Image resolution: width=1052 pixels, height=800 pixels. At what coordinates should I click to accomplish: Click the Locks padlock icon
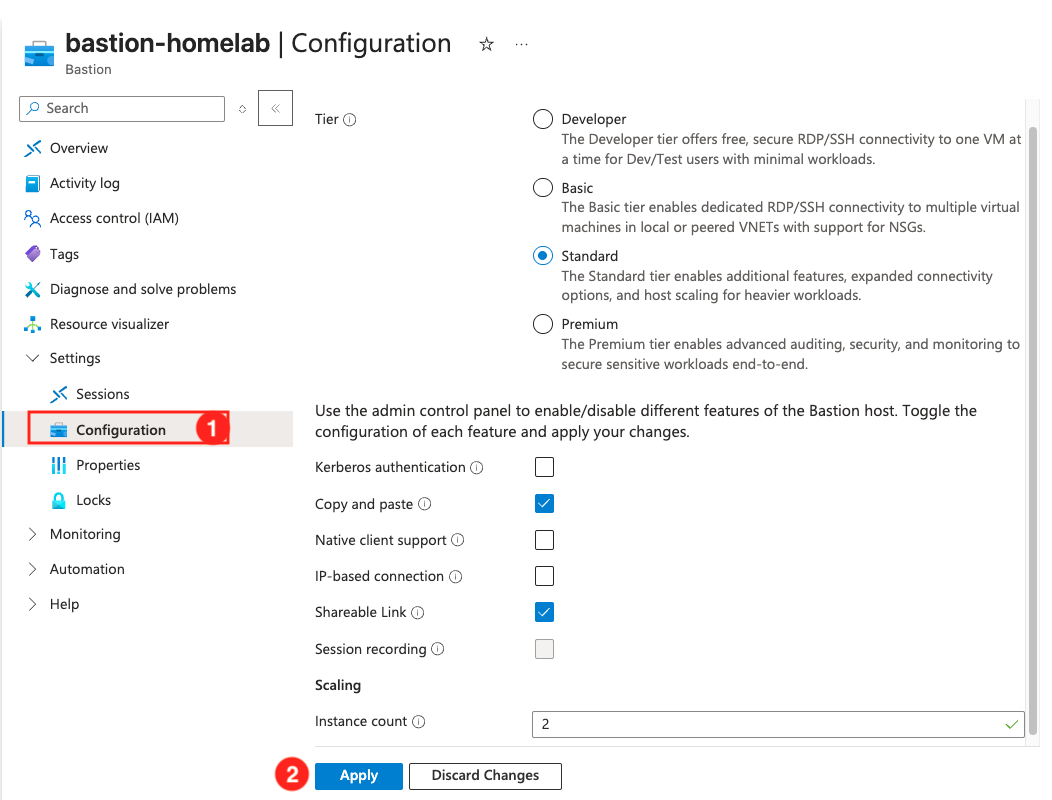pyautogui.click(x=58, y=500)
